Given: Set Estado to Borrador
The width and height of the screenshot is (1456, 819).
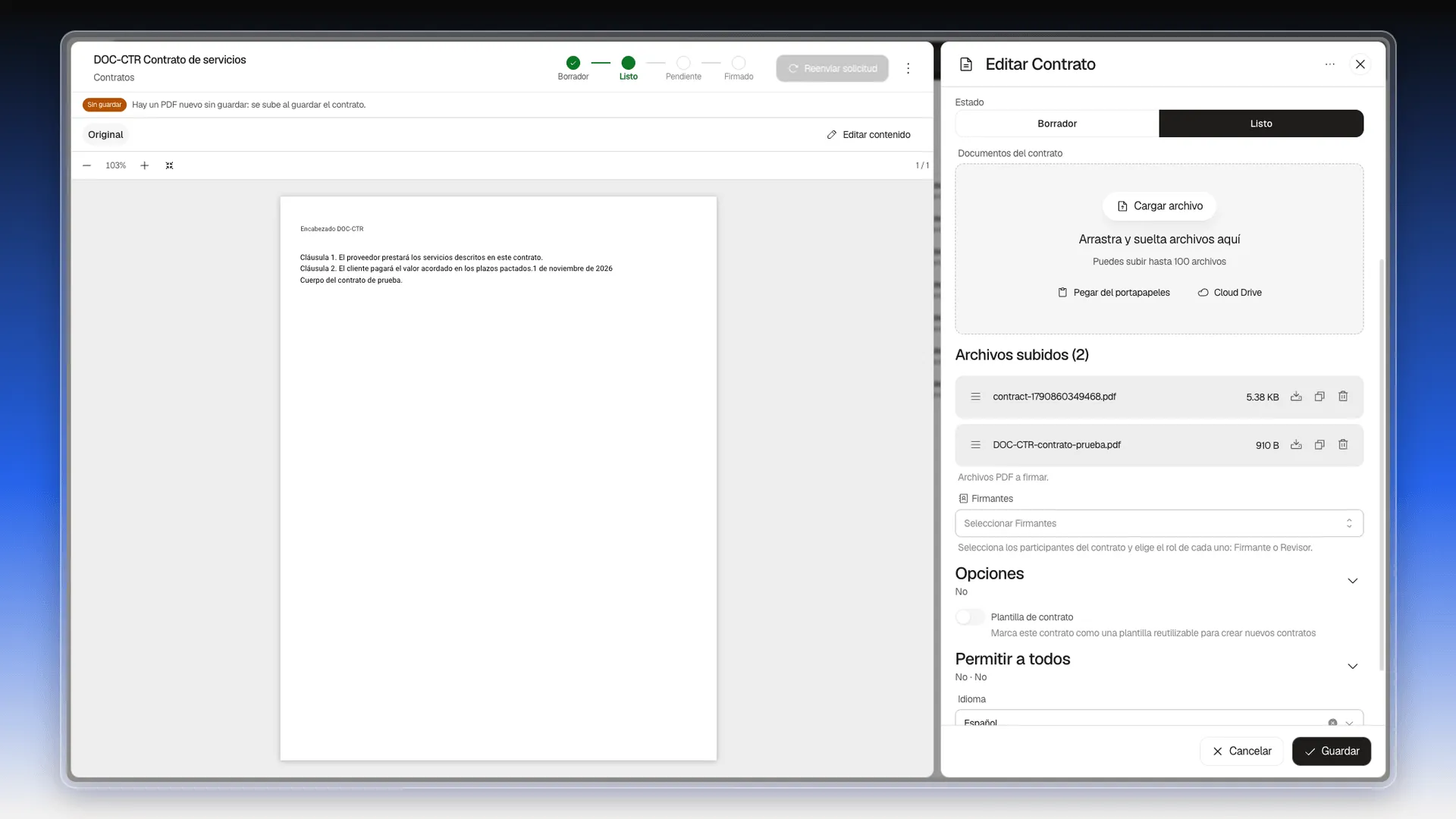Looking at the screenshot, I should click(1057, 124).
